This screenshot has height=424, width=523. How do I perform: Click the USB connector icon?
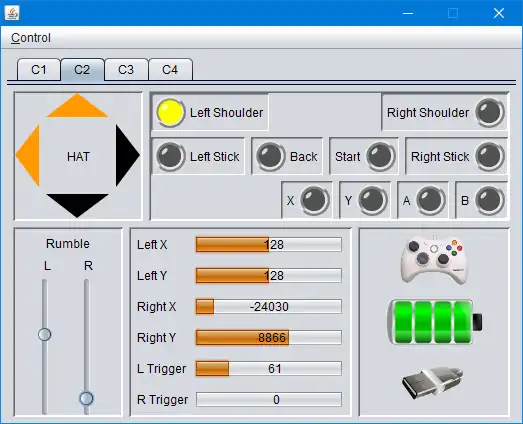(x=433, y=382)
